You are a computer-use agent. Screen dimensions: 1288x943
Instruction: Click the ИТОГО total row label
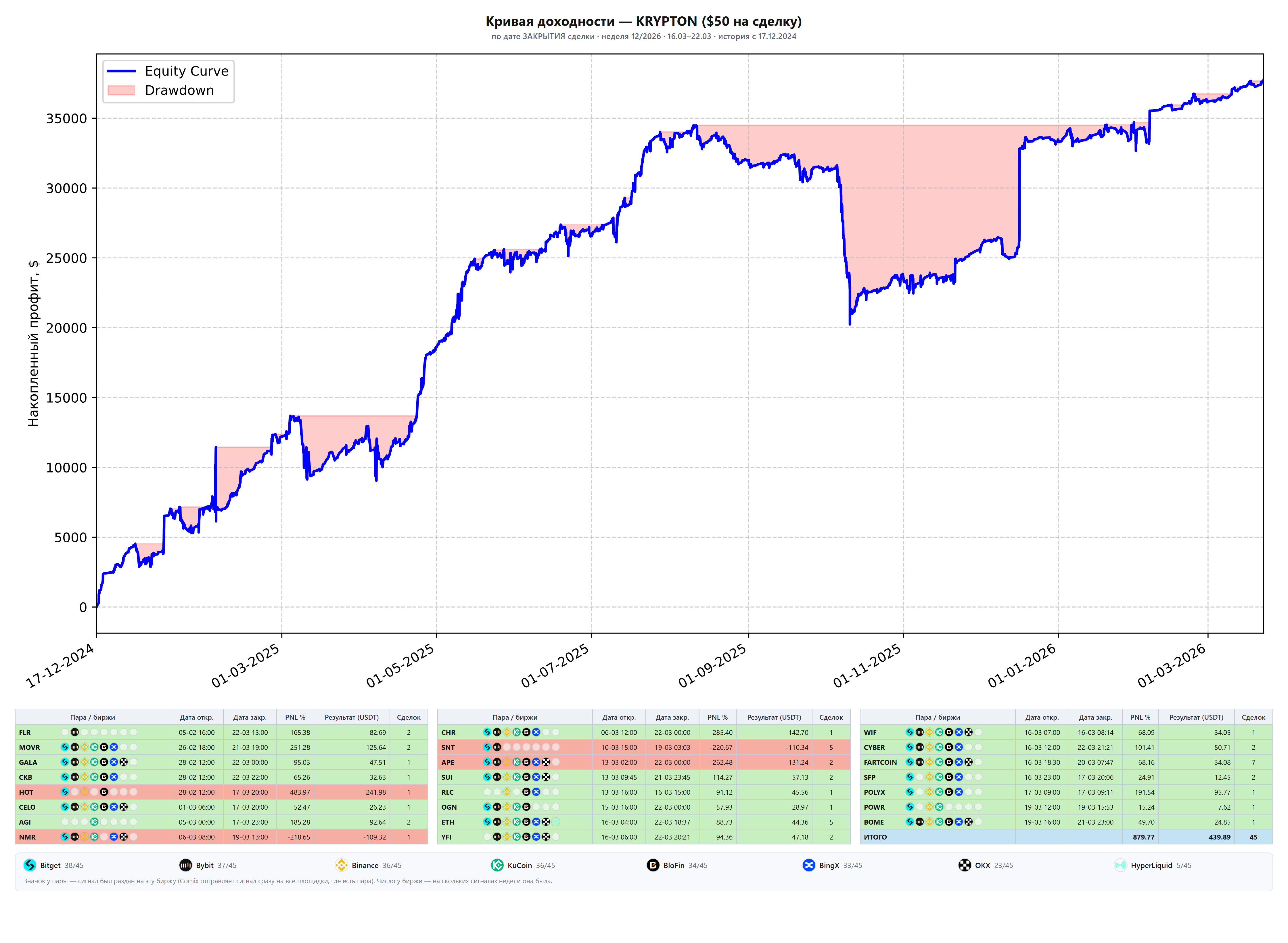pyautogui.click(x=875, y=837)
